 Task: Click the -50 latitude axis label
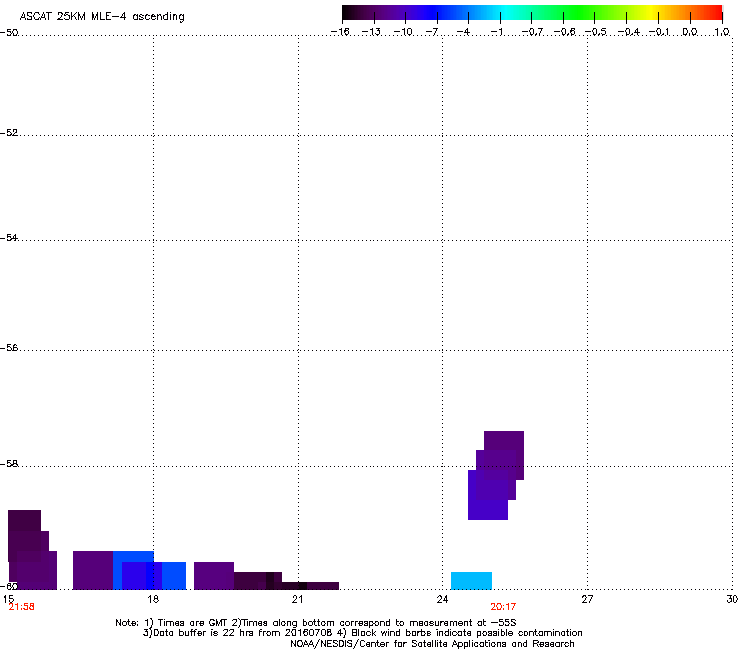(9, 33)
